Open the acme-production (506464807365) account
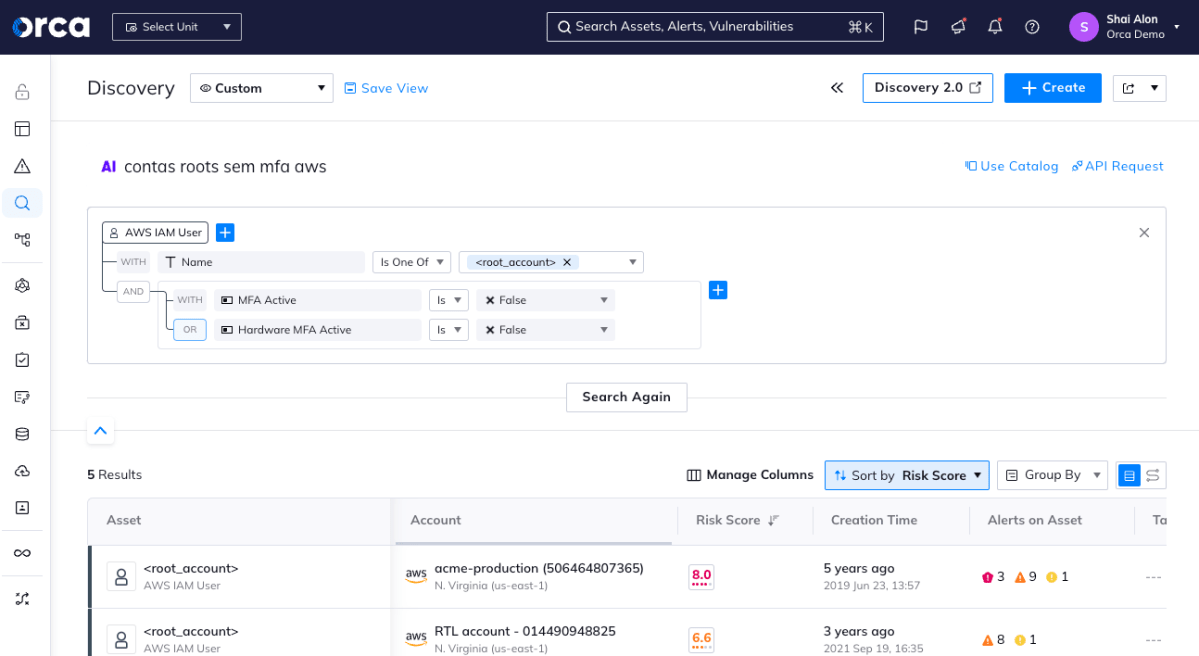This screenshot has height=656, width=1199. coord(538,569)
